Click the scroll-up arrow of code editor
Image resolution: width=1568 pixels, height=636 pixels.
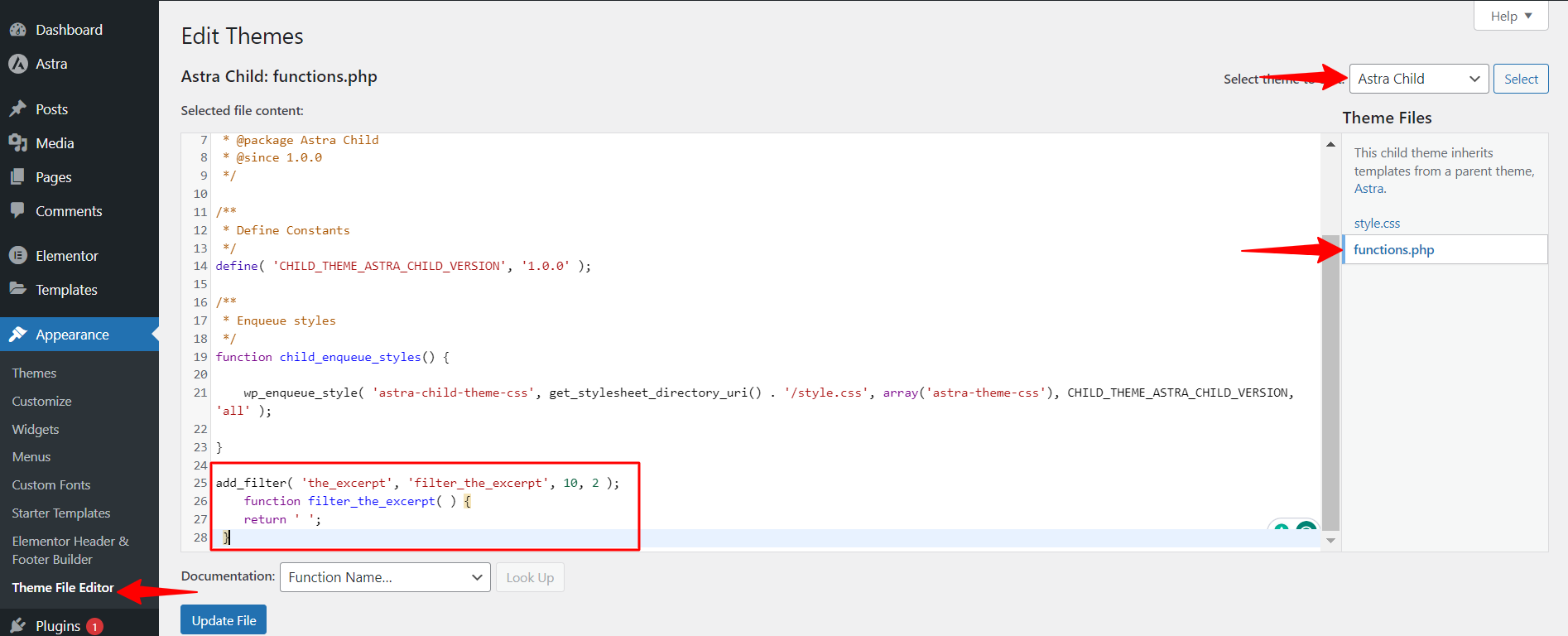[1330, 144]
